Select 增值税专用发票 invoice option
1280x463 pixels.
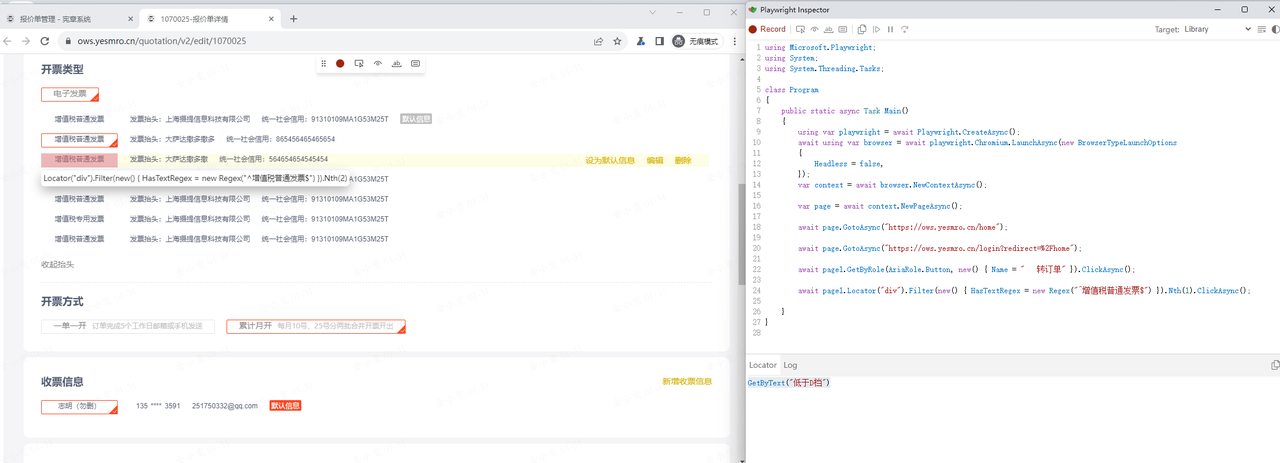tap(79, 218)
